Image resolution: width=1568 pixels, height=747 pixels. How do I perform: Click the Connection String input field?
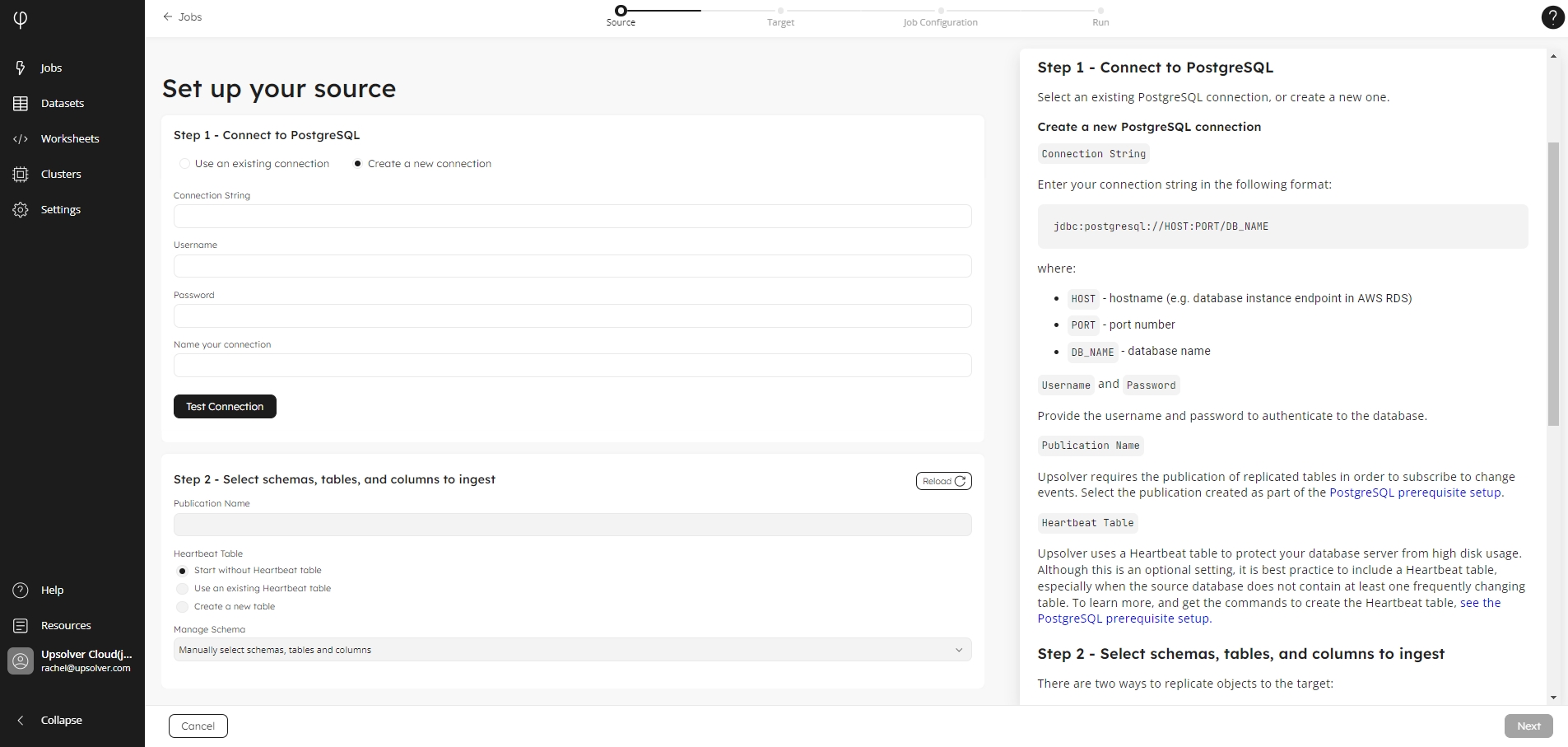point(572,217)
